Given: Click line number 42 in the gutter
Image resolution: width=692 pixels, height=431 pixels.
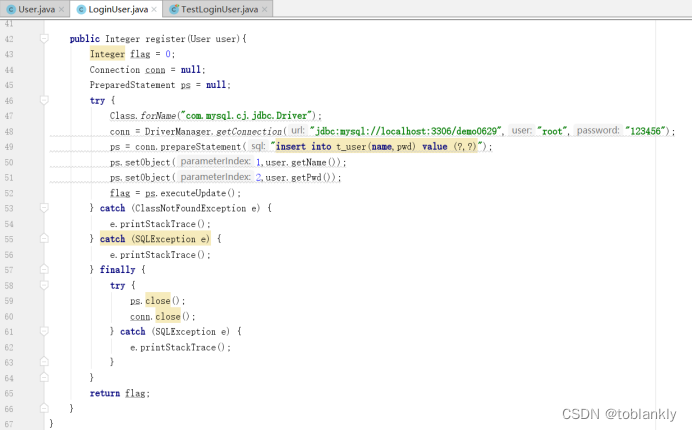Looking at the screenshot, I should coord(9,39).
